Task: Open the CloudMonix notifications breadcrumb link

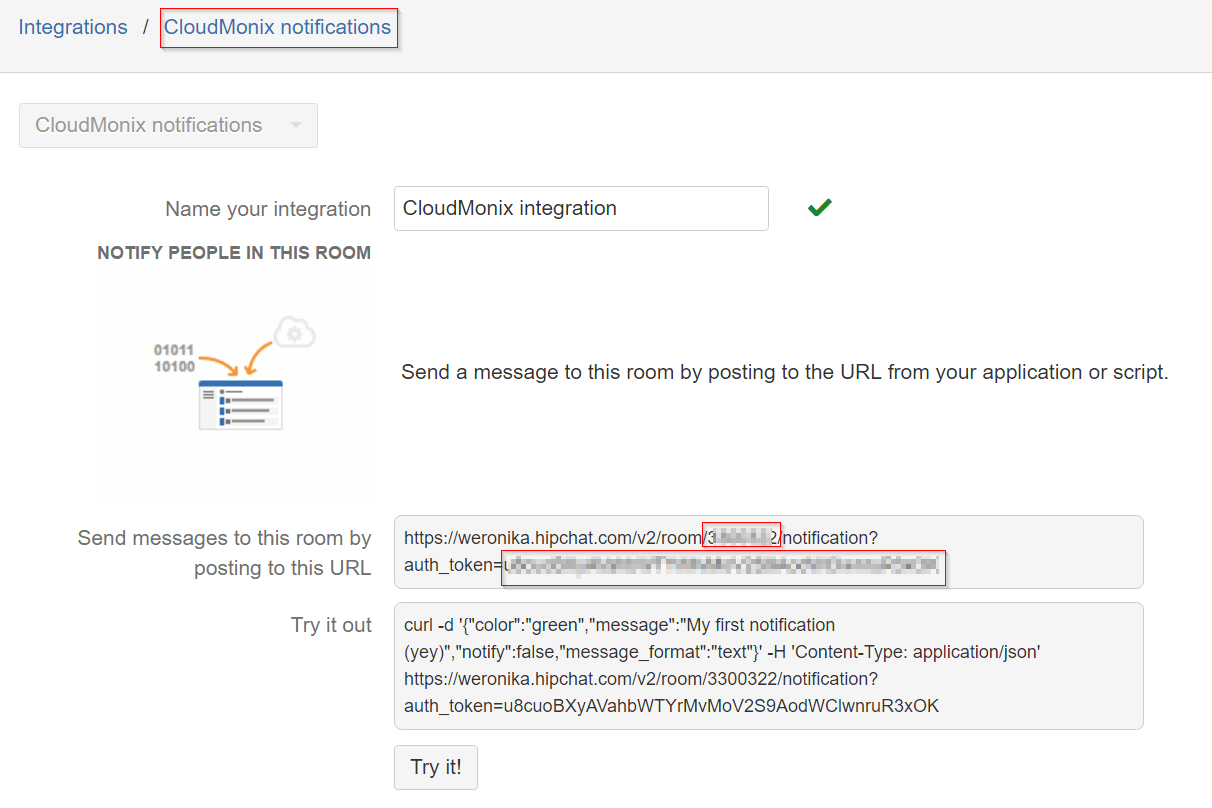Action: coord(278,27)
